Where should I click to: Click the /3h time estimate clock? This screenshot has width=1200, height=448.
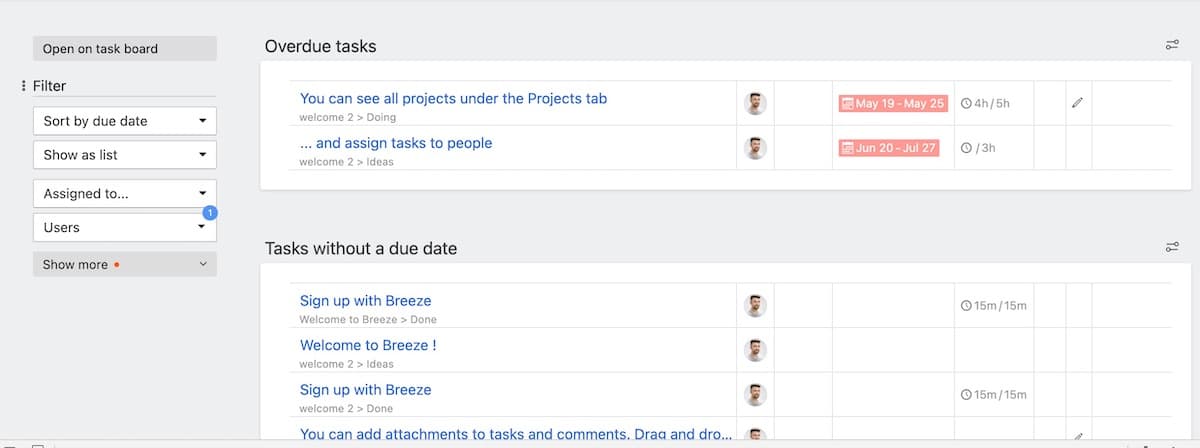tap(978, 148)
